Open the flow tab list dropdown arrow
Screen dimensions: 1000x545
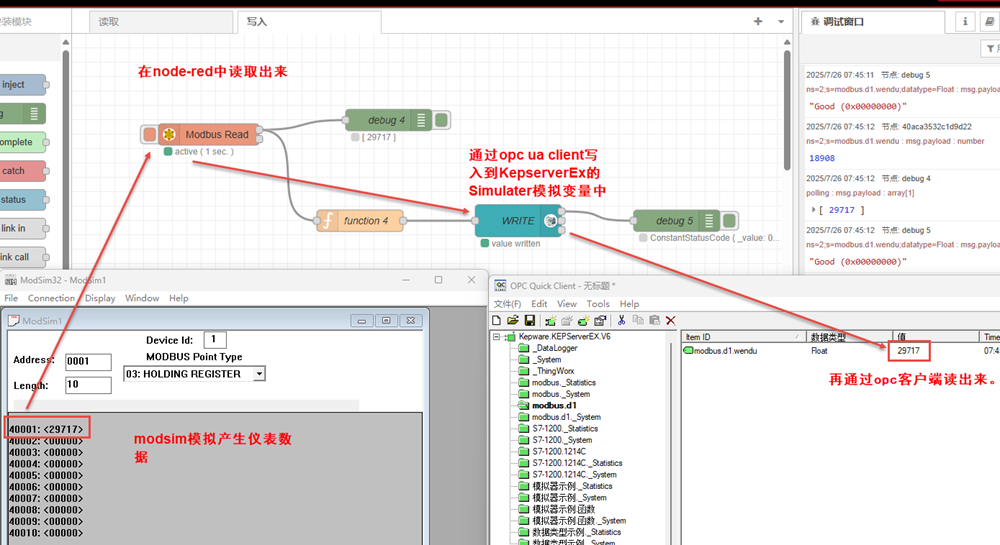781,22
